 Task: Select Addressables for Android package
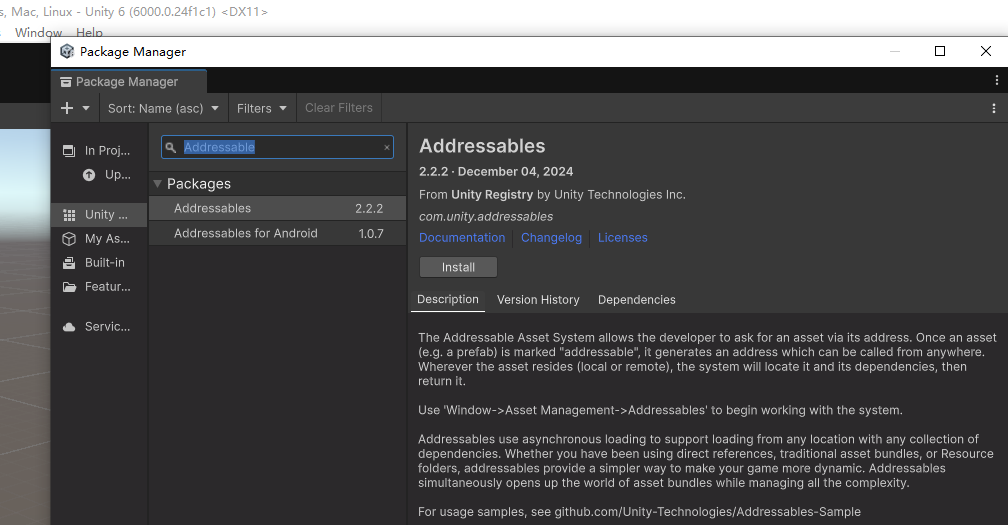pyautogui.click(x=277, y=233)
